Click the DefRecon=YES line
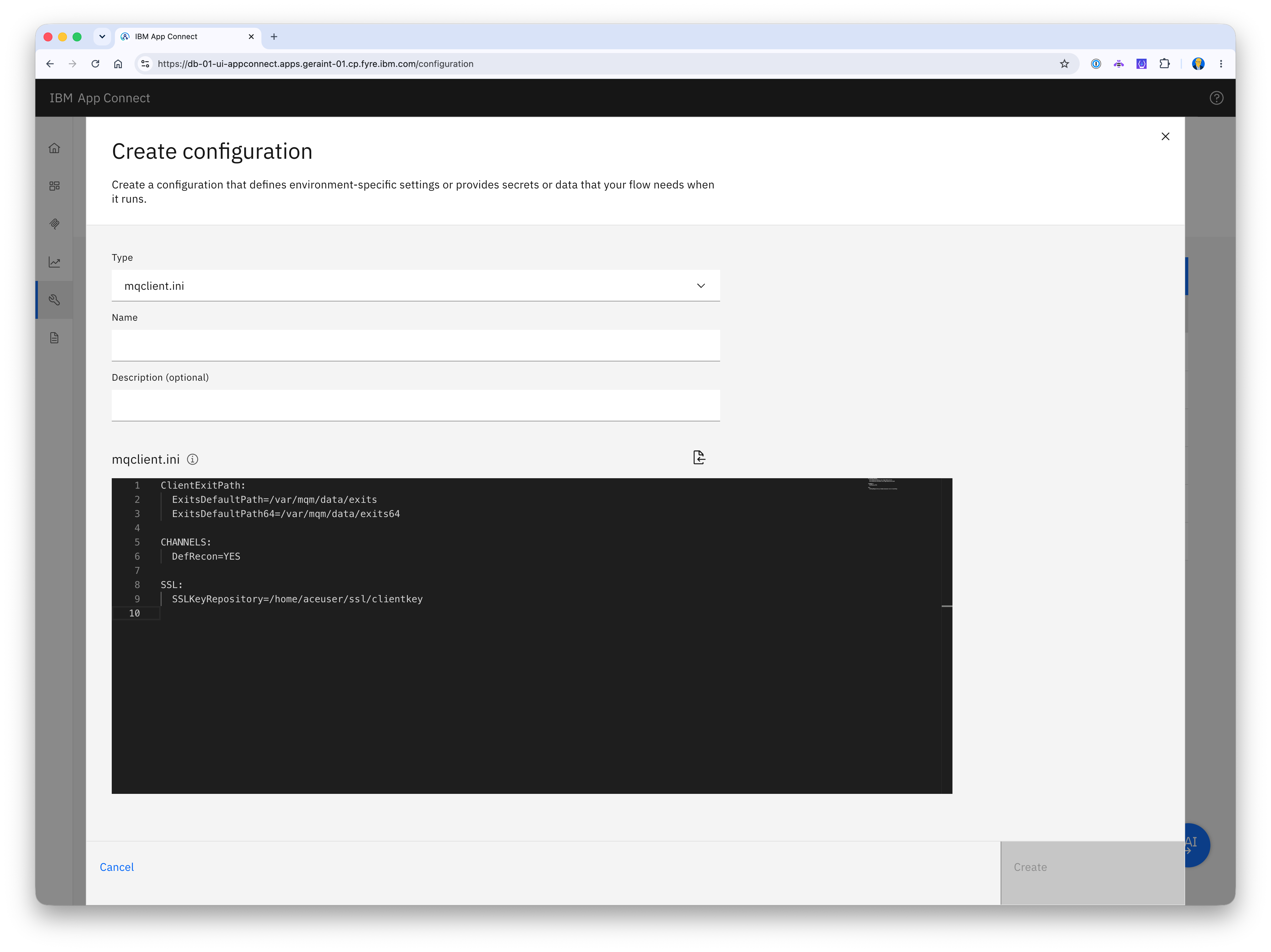1271x952 pixels. 206,556
